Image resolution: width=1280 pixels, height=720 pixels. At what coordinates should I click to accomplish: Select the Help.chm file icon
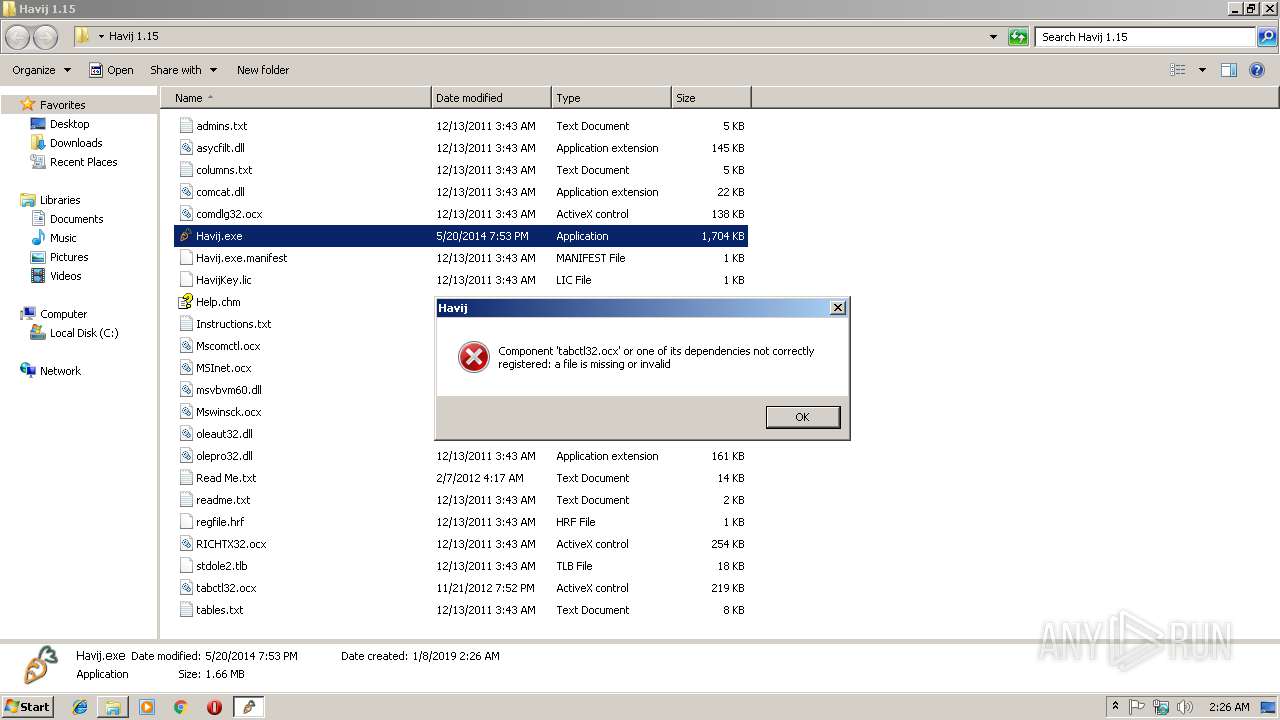[x=185, y=302]
